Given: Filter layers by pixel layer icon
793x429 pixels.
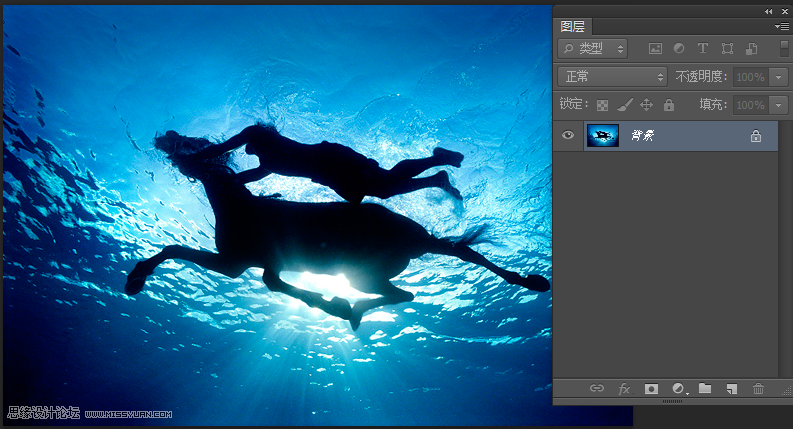Looking at the screenshot, I should 656,48.
